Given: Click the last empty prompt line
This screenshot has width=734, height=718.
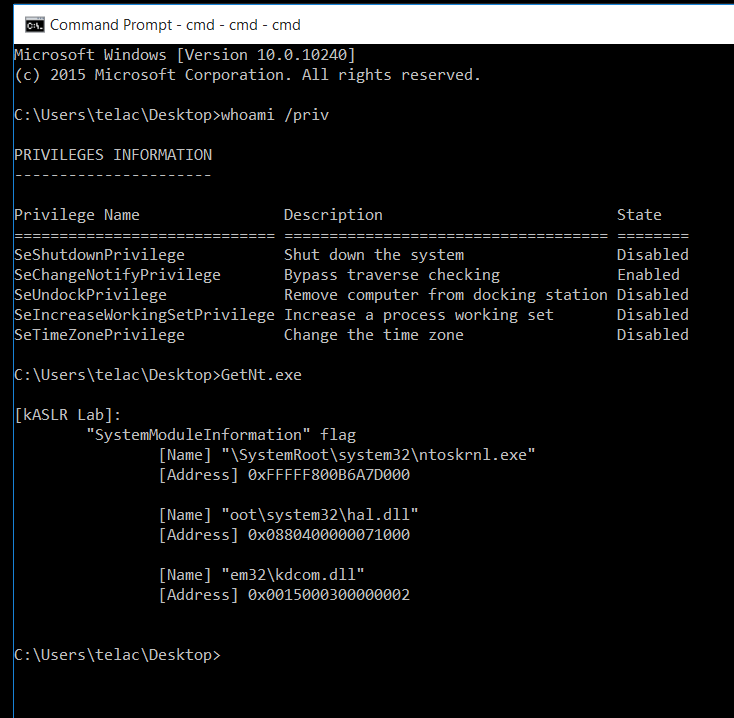Looking at the screenshot, I should coord(117,655).
